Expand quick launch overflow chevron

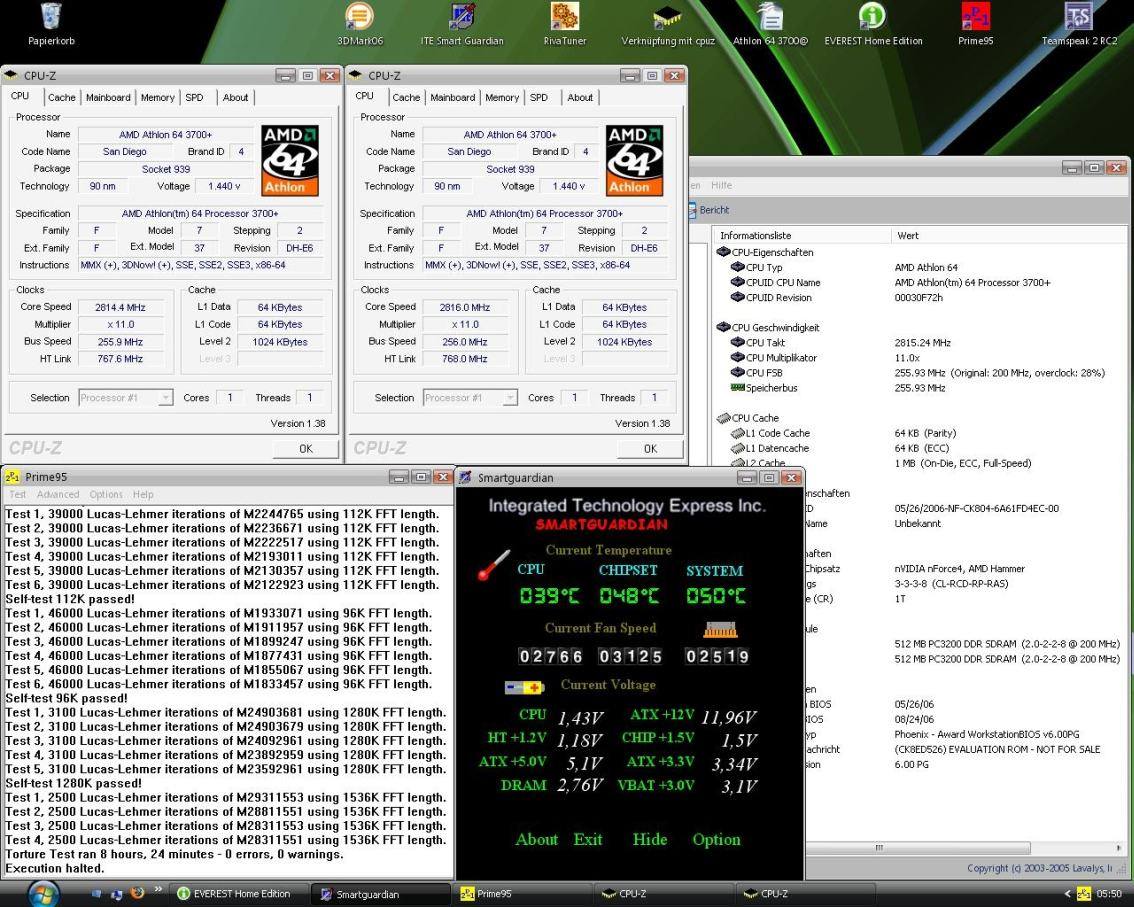pyautogui.click(x=158, y=889)
